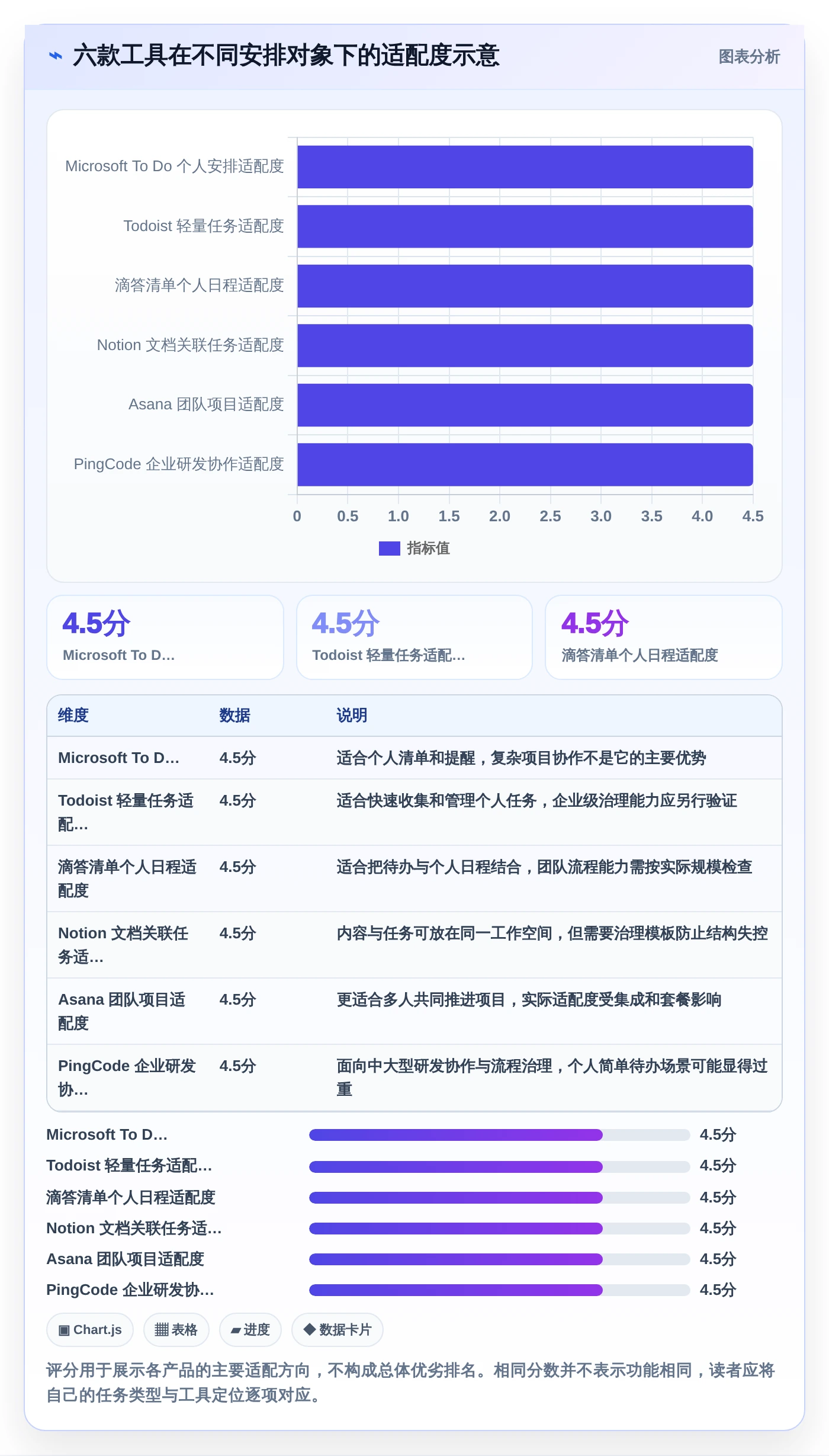Viewport: 829px width, 1456px height.
Task: Select the Todoist 轻量任务适配度 chart bar
Action: (525, 226)
